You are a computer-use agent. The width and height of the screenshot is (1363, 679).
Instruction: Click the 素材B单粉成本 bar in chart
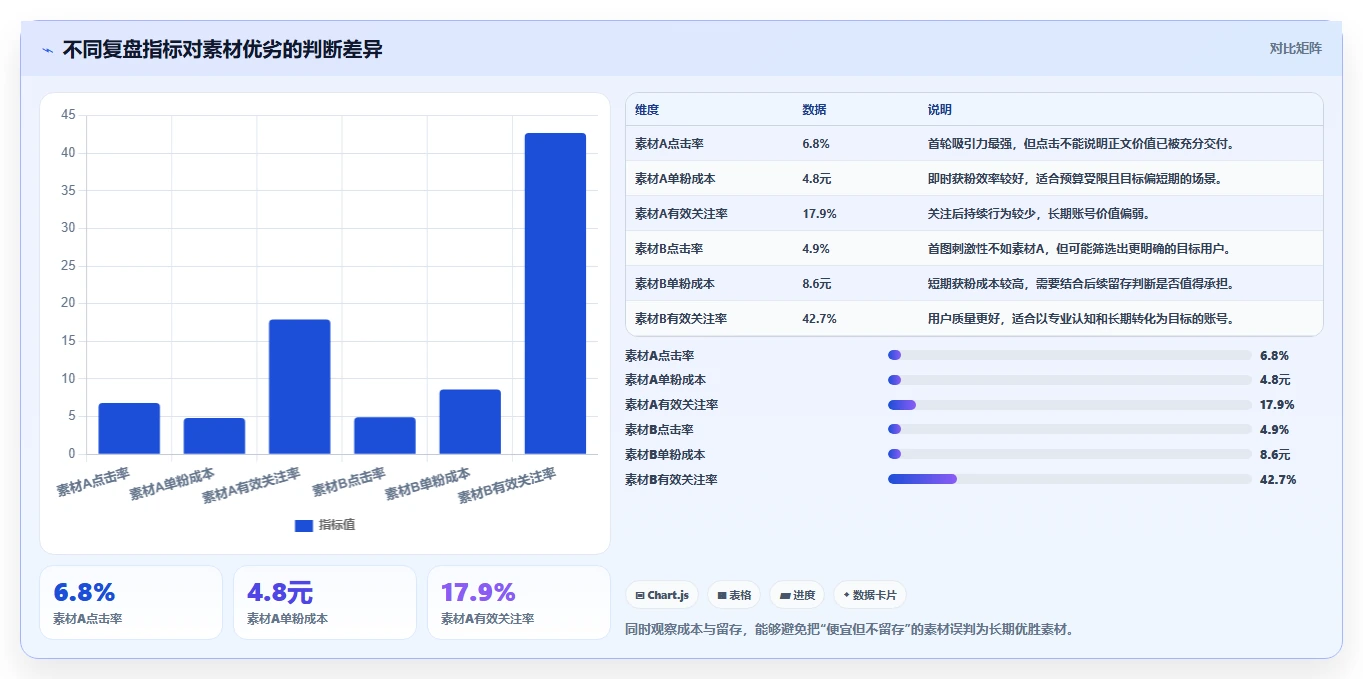(470, 422)
